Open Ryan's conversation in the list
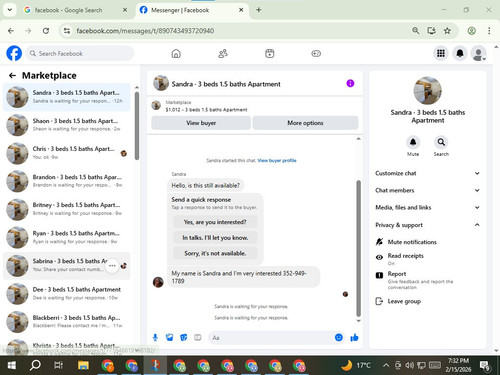 (66, 237)
